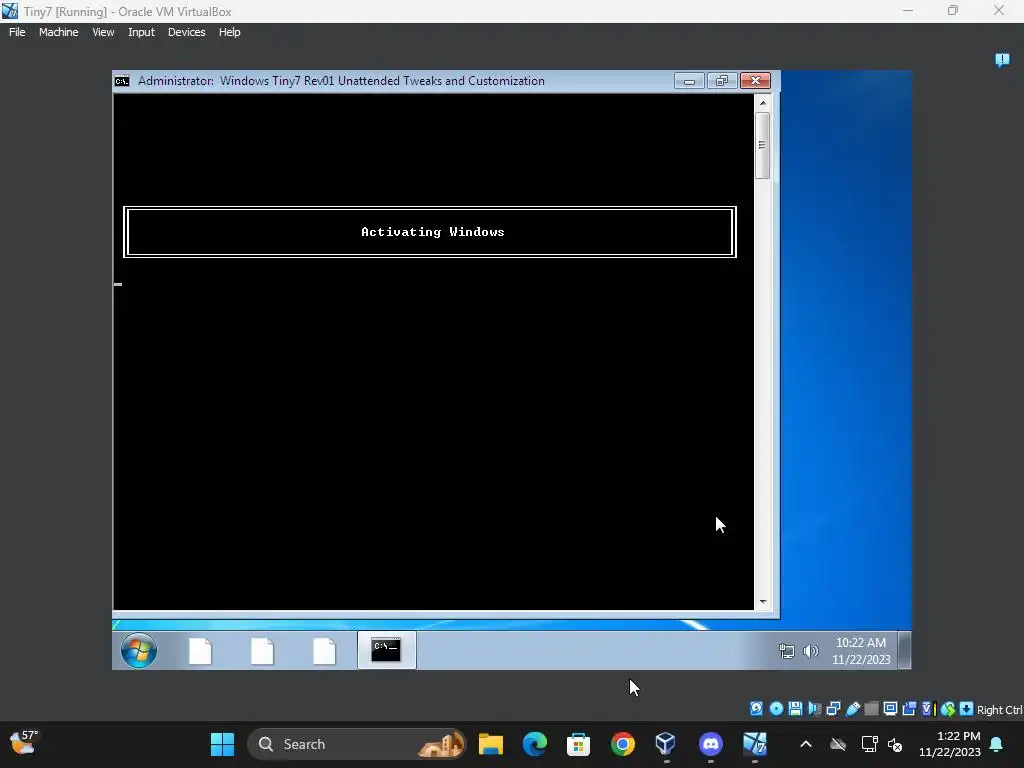Click the third blank pinned taskbar icon
The height and width of the screenshot is (768, 1024).
coord(324,651)
